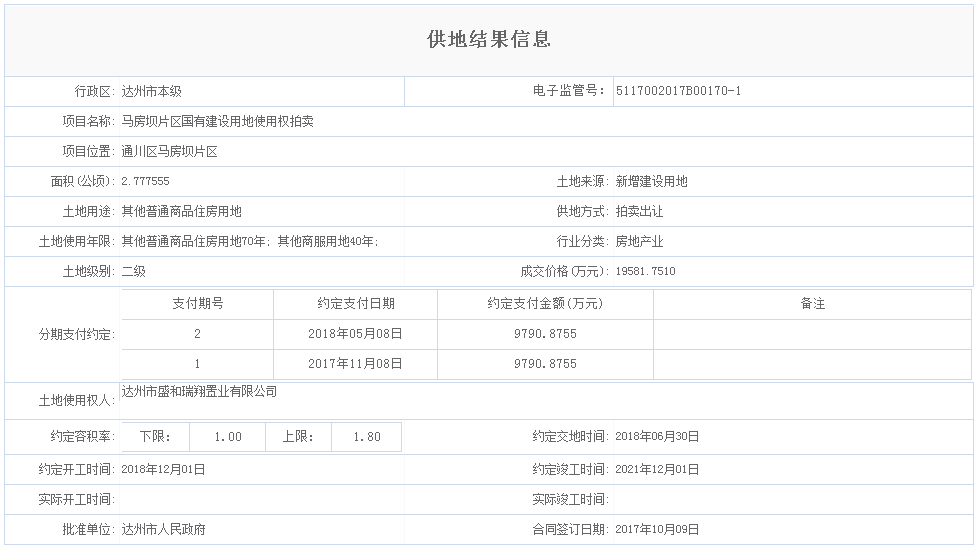
Task: Click upper limit value 1.80
Action: pos(367,437)
